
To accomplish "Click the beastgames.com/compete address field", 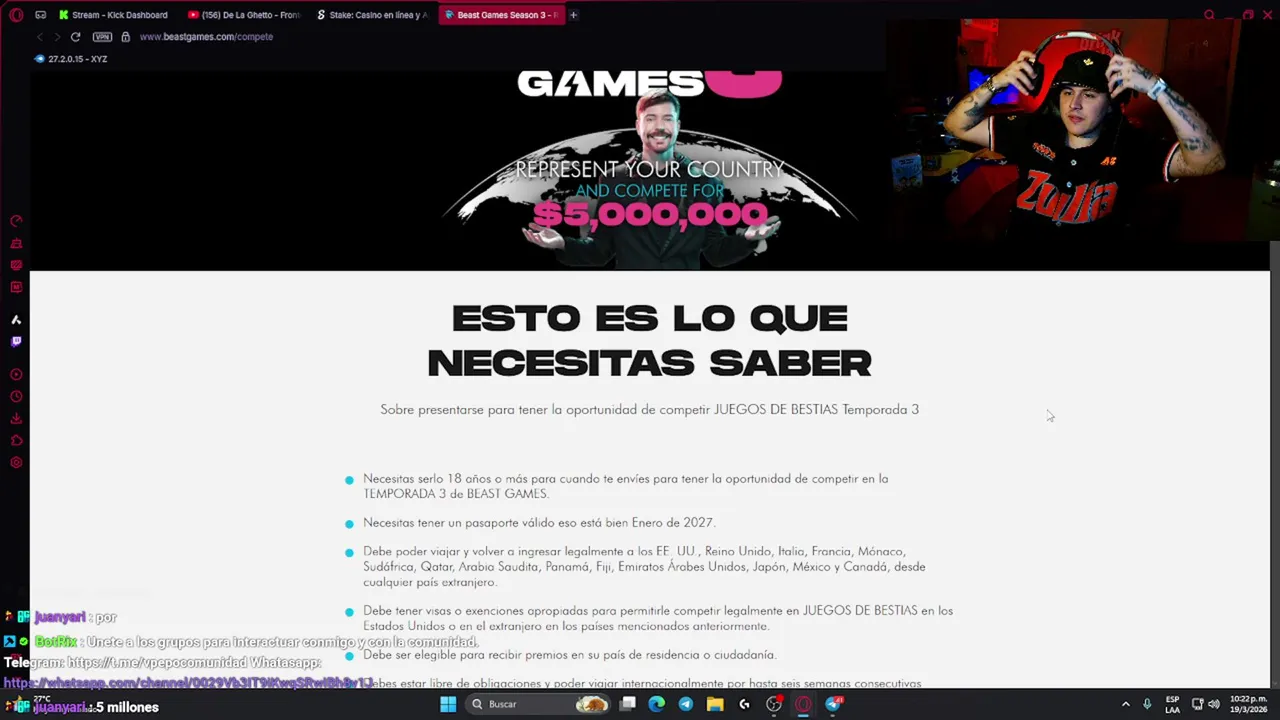I will pyautogui.click(x=206, y=37).
